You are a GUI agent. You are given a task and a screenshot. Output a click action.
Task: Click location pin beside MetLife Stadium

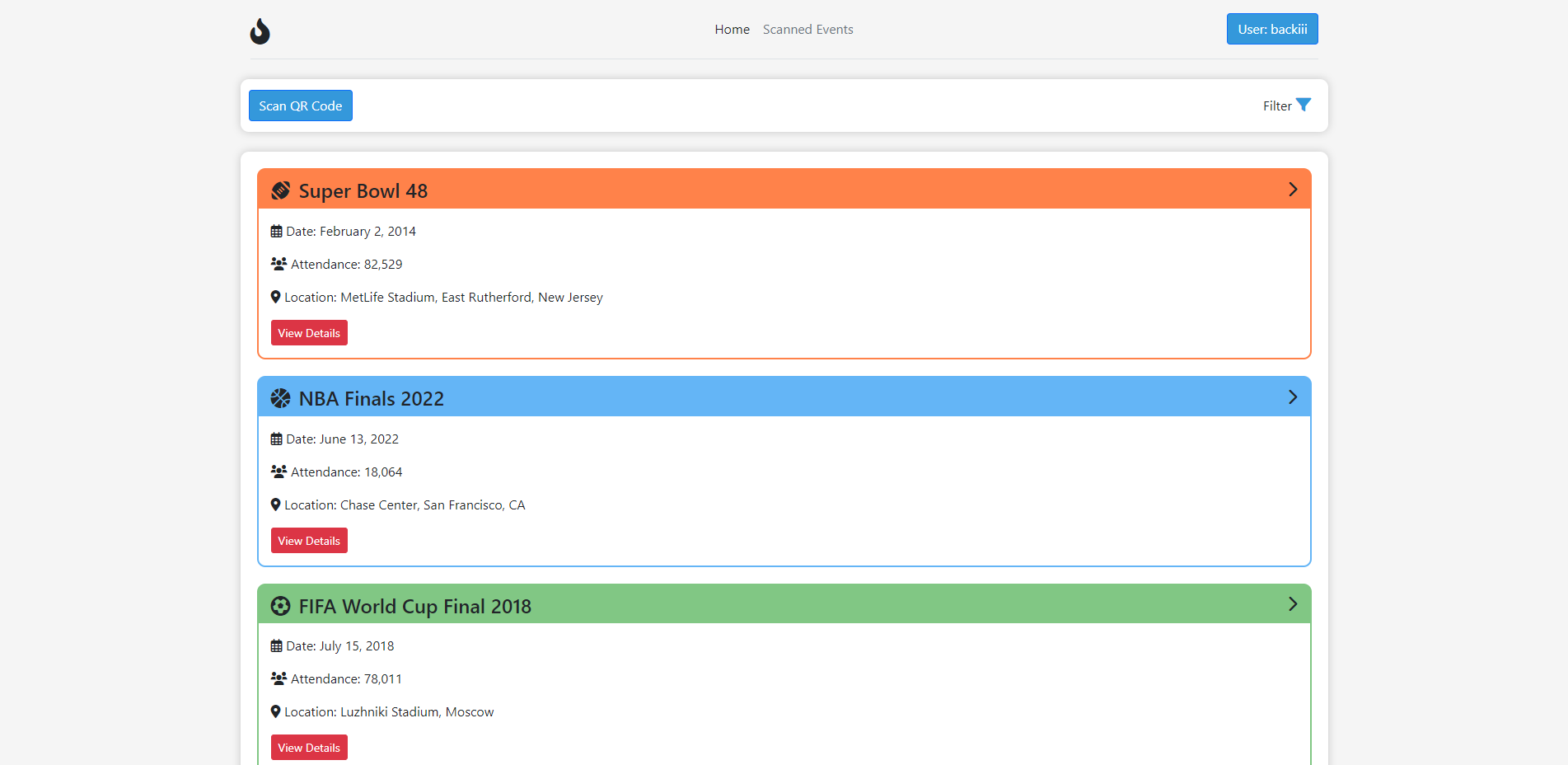click(276, 297)
